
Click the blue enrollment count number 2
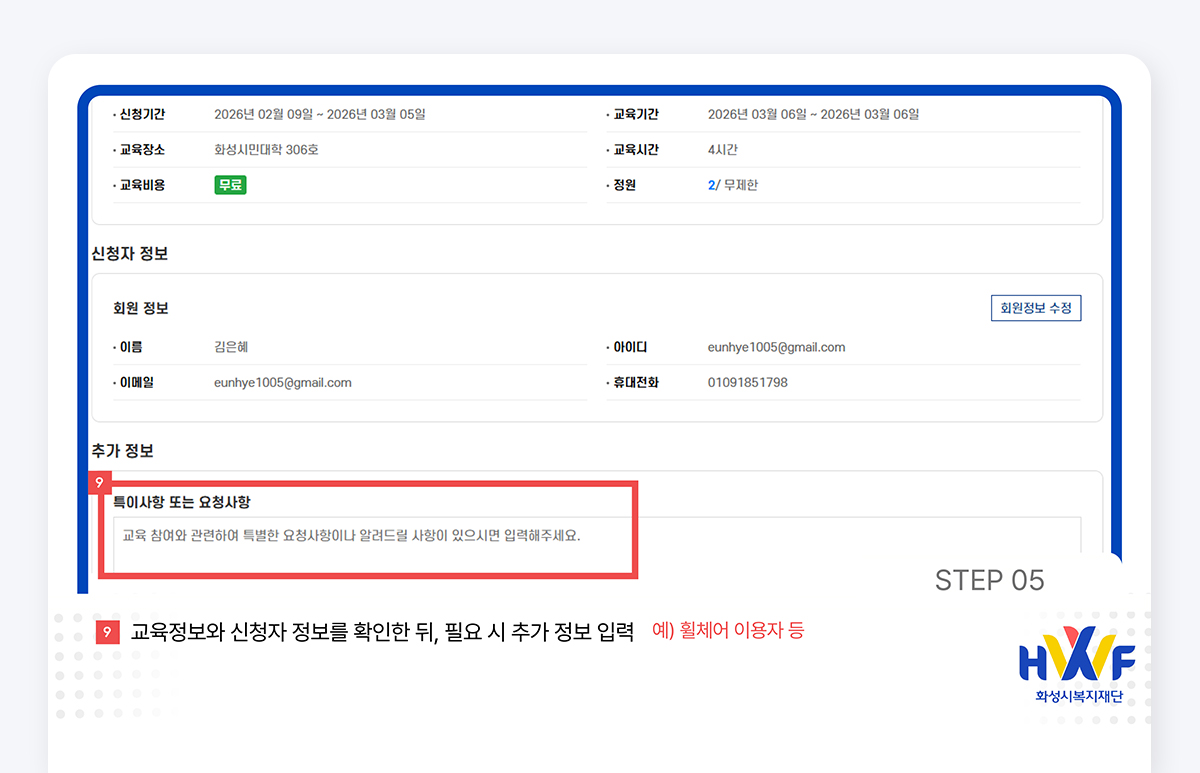click(x=711, y=184)
